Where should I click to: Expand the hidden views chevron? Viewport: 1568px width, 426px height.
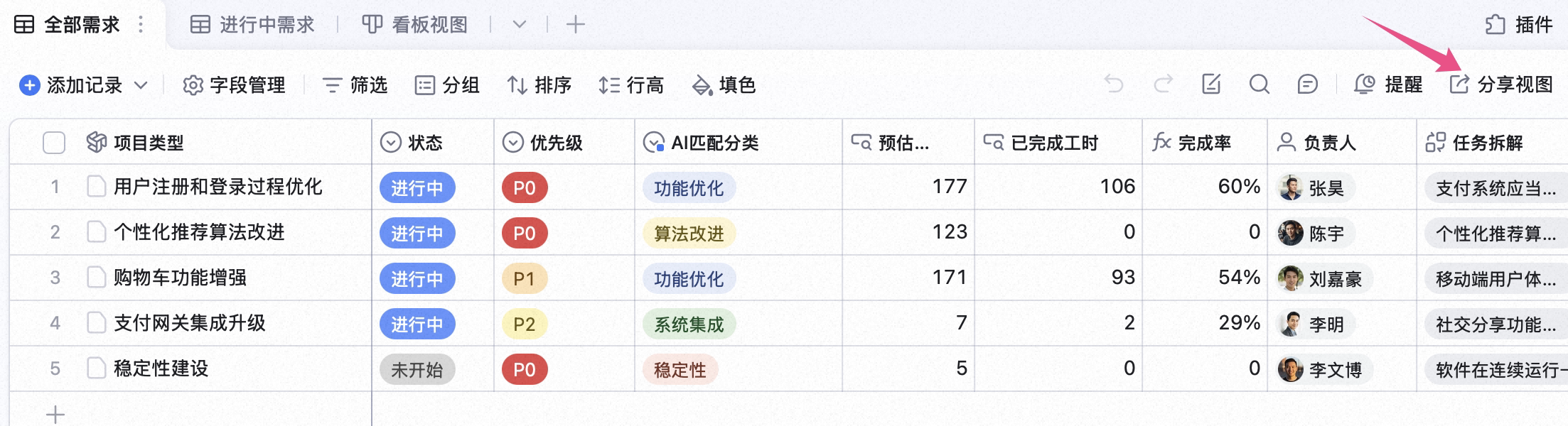click(x=520, y=25)
